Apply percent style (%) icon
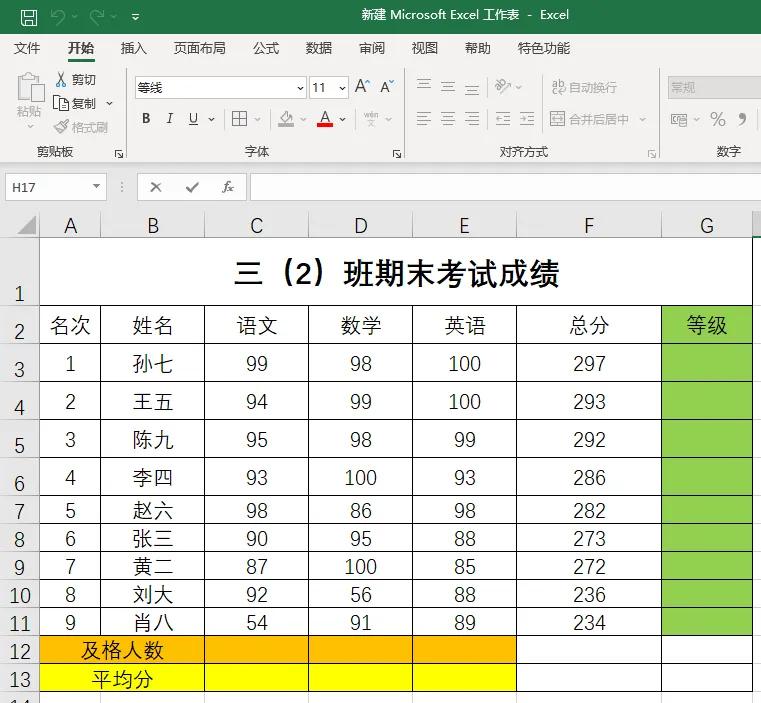This screenshot has height=703, width=761. pyautogui.click(x=718, y=119)
